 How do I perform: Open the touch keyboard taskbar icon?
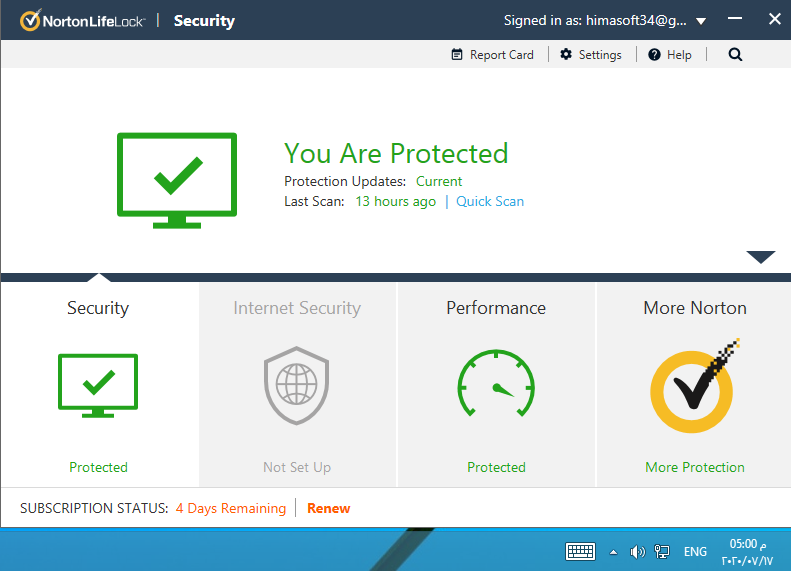coord(580,551)
